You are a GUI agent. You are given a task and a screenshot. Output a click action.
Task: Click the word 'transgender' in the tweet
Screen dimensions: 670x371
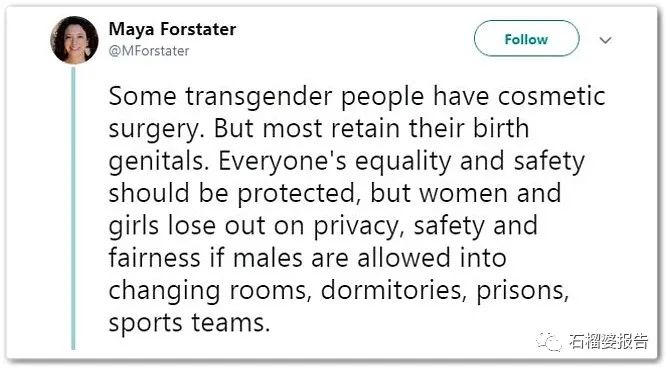pos(259,97)
